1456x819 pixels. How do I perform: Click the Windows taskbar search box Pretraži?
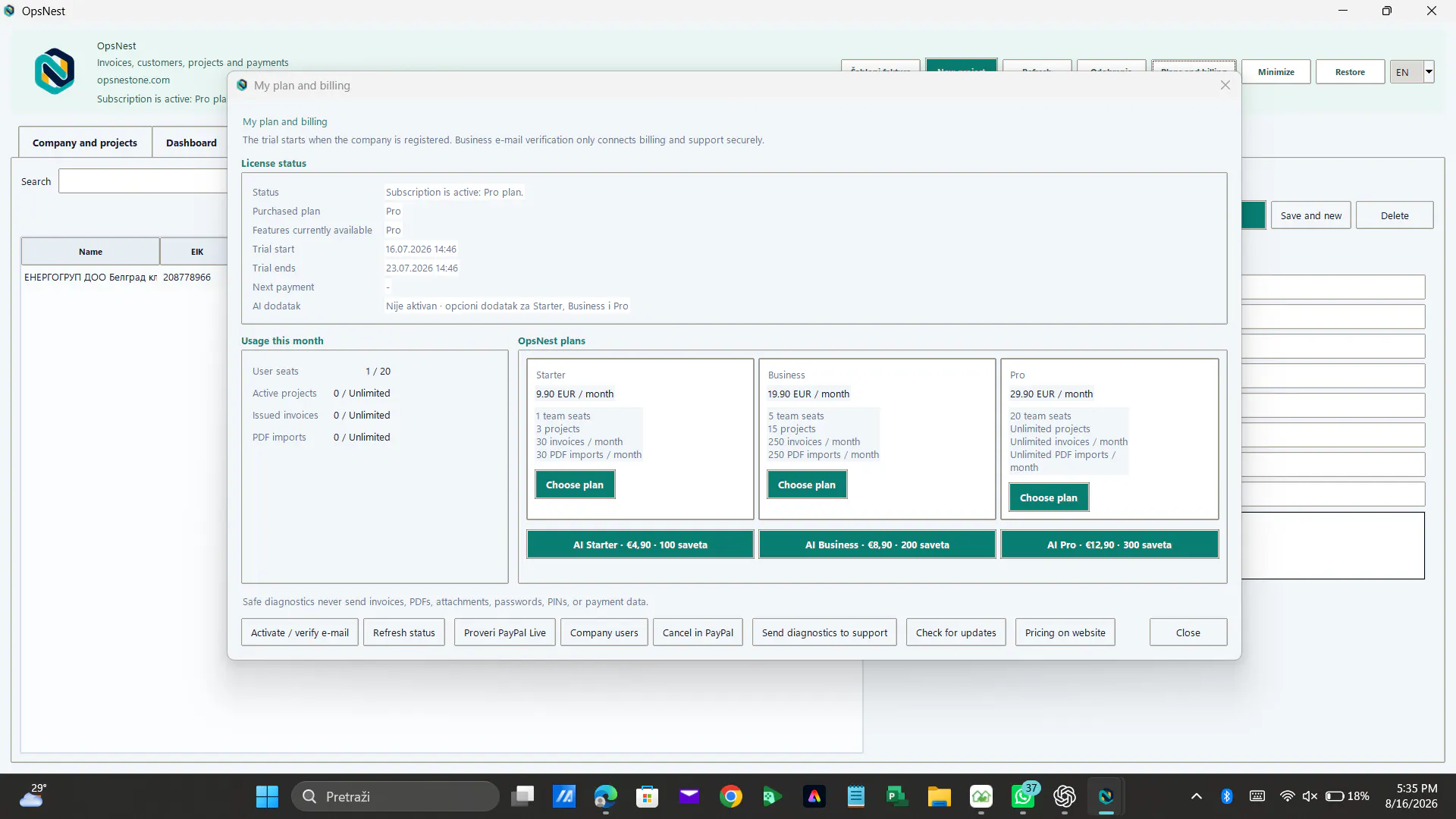pos(396,796)
